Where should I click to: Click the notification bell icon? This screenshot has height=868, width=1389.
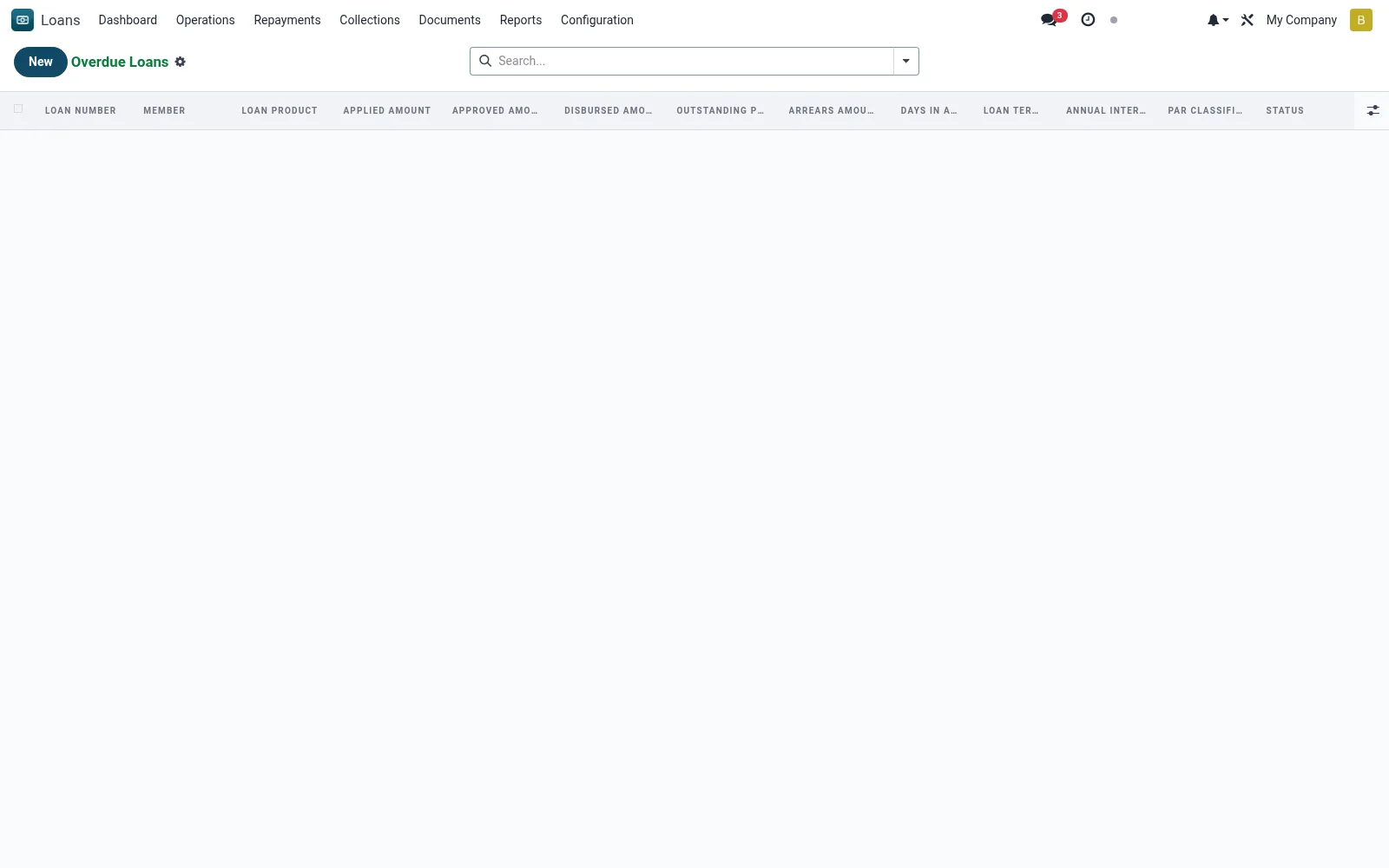click(x=1217, y=20)
